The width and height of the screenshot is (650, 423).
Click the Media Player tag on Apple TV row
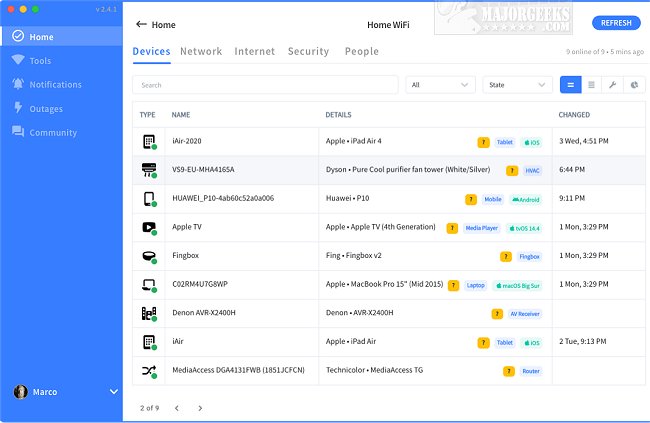click(x=481, y=228)
